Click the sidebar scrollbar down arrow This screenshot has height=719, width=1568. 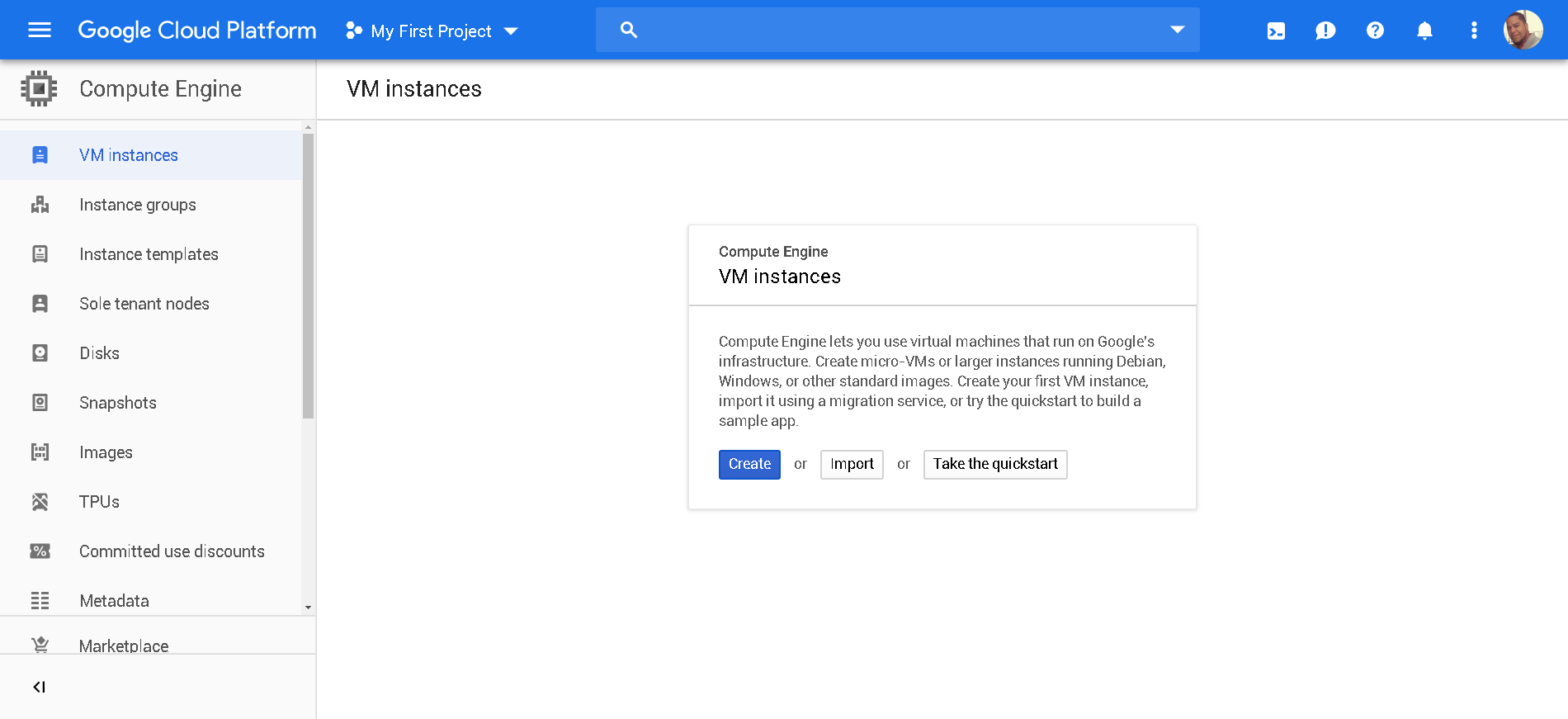pos(308,608)
